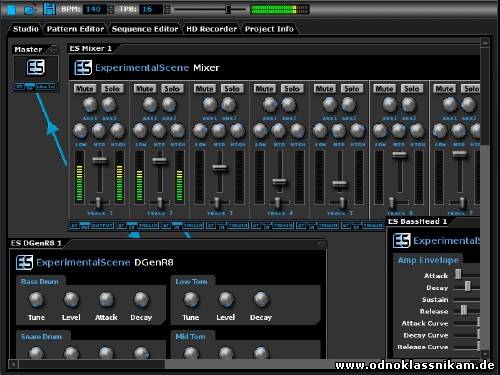Click the Bass Drum Attack knob

[x=106, y=299]
